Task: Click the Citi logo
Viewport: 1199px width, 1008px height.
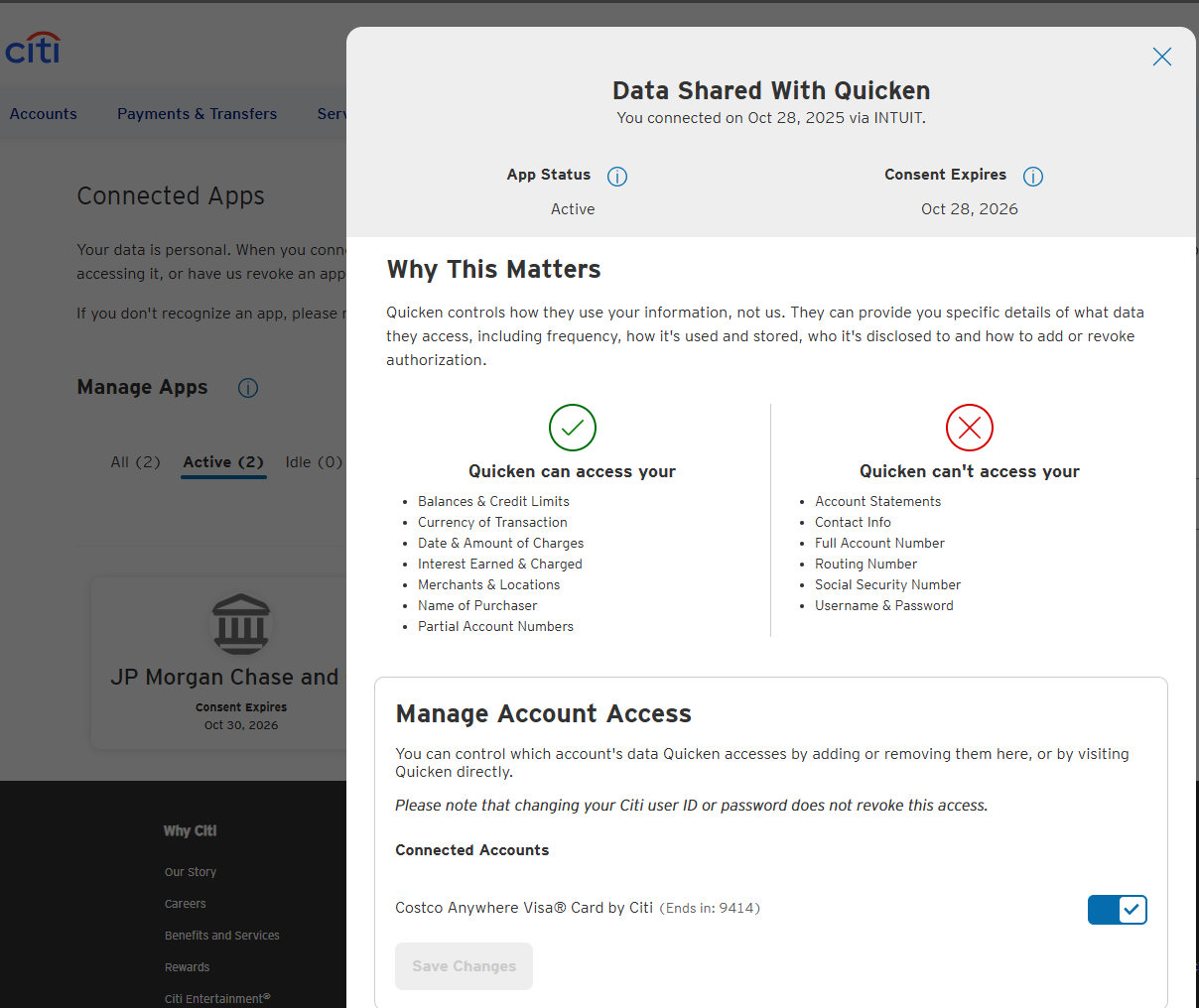Action: click(x=33, y=48)
